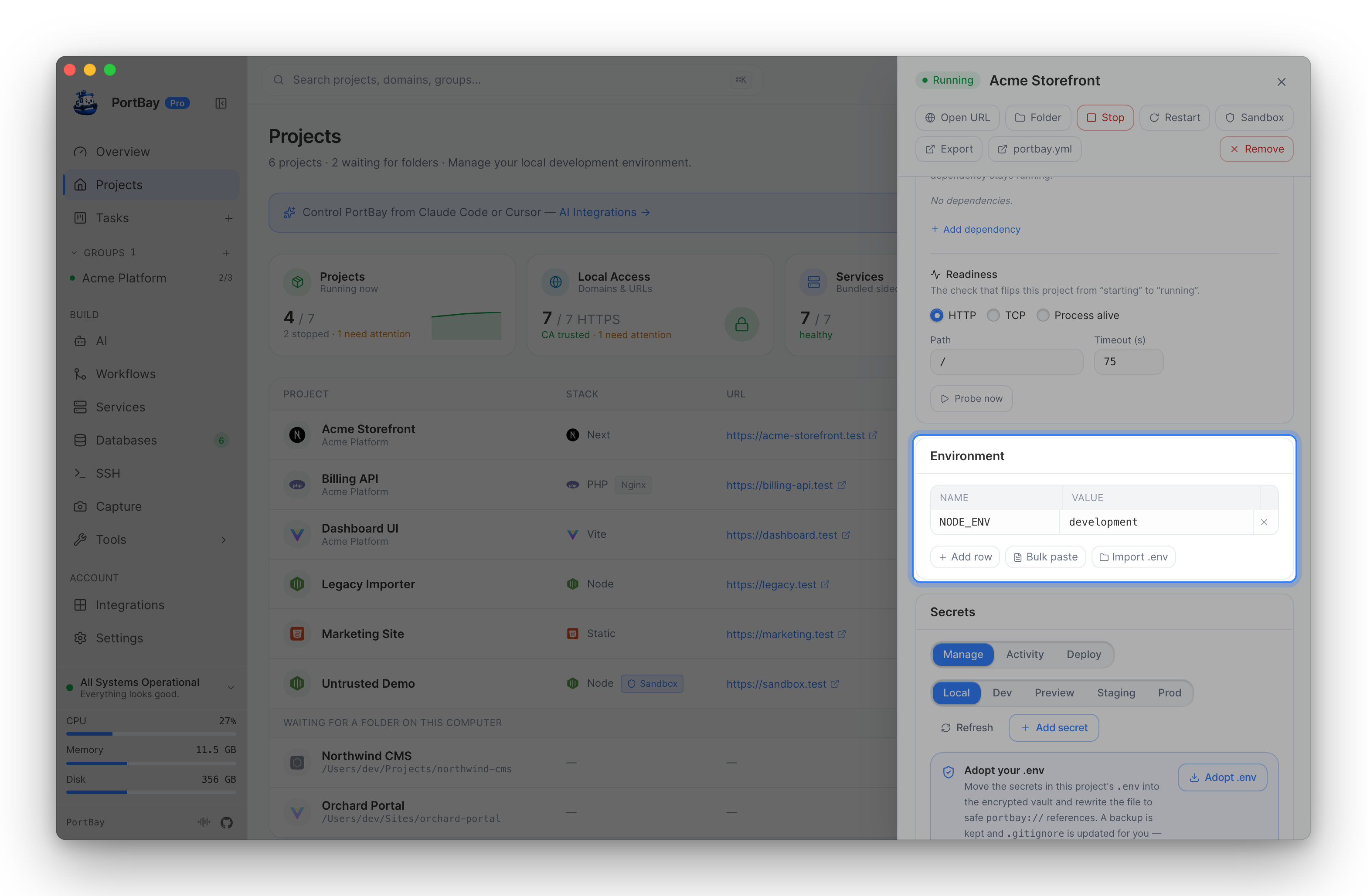Click the Dashboard UI Vite project icon
The image size is (1367, 896).
(297, 534)
